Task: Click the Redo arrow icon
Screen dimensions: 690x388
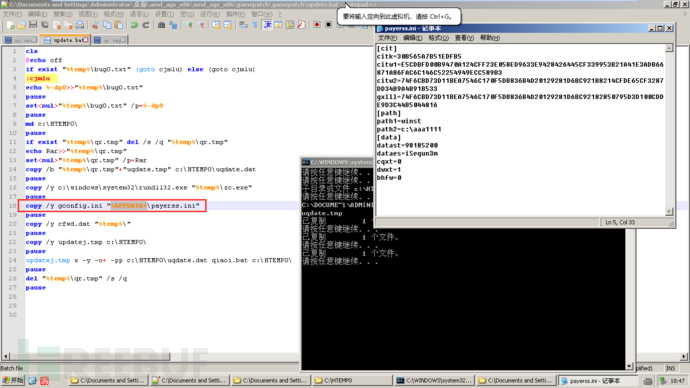Action: [x=146, y=25]
